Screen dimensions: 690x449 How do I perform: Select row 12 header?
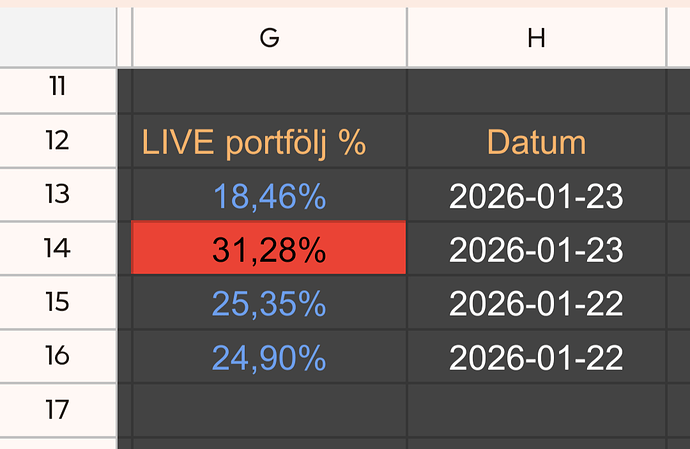pyautogui.click(x=58, y=141)
